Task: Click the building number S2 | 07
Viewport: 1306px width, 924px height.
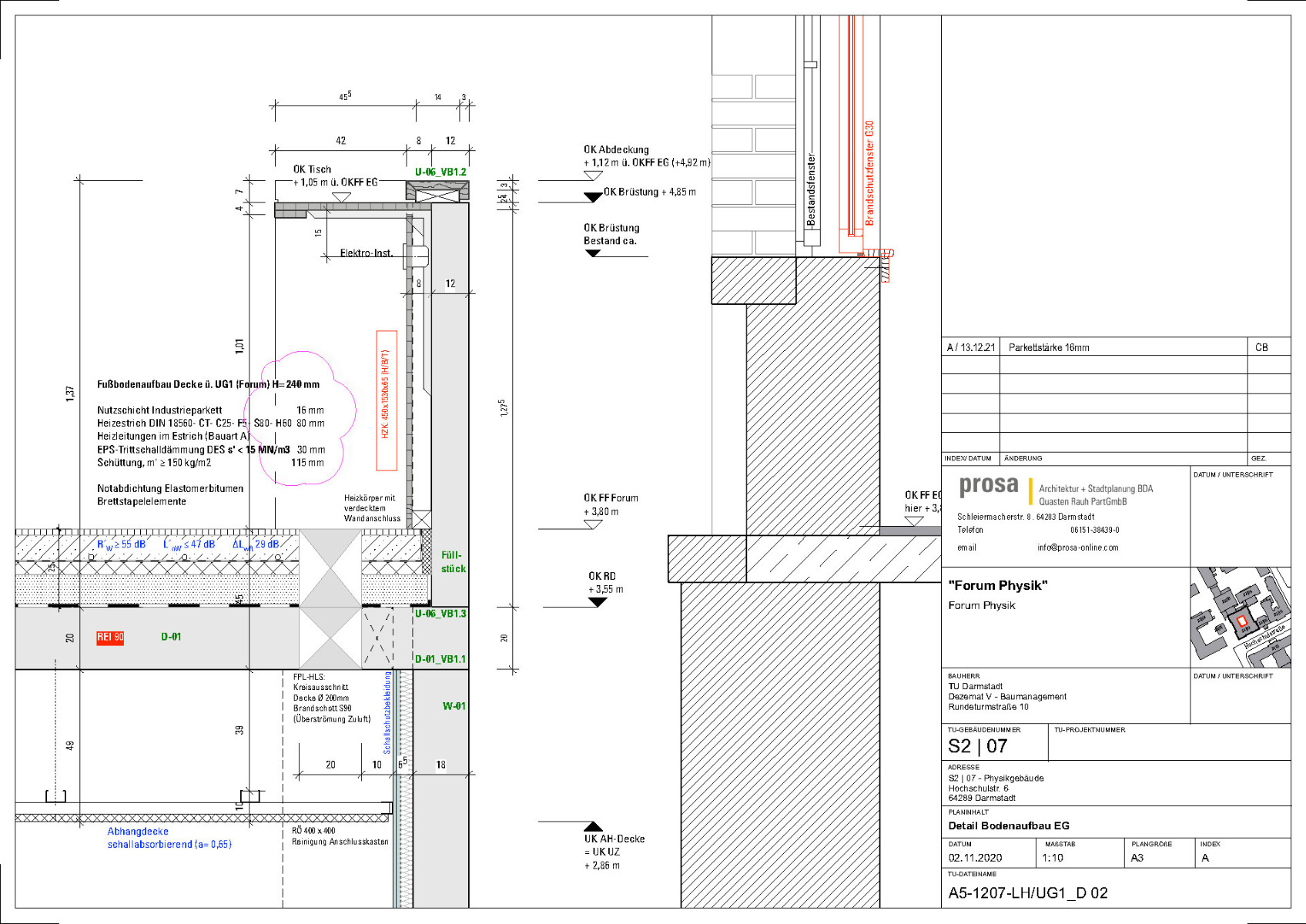Action: point(976,745)
